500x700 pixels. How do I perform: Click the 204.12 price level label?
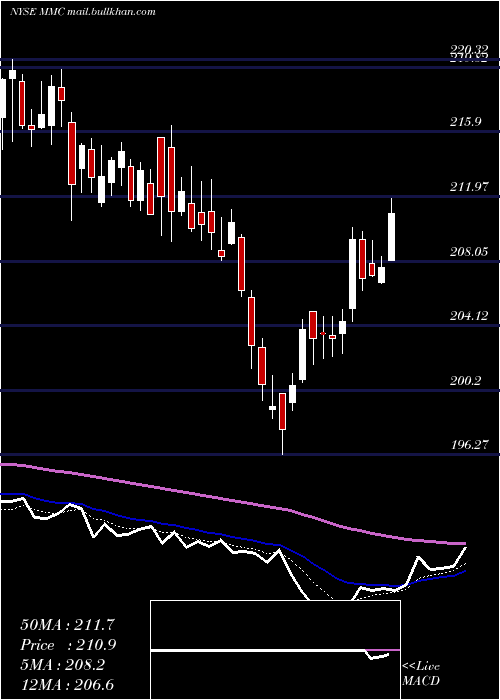click(x=468, y=316)
